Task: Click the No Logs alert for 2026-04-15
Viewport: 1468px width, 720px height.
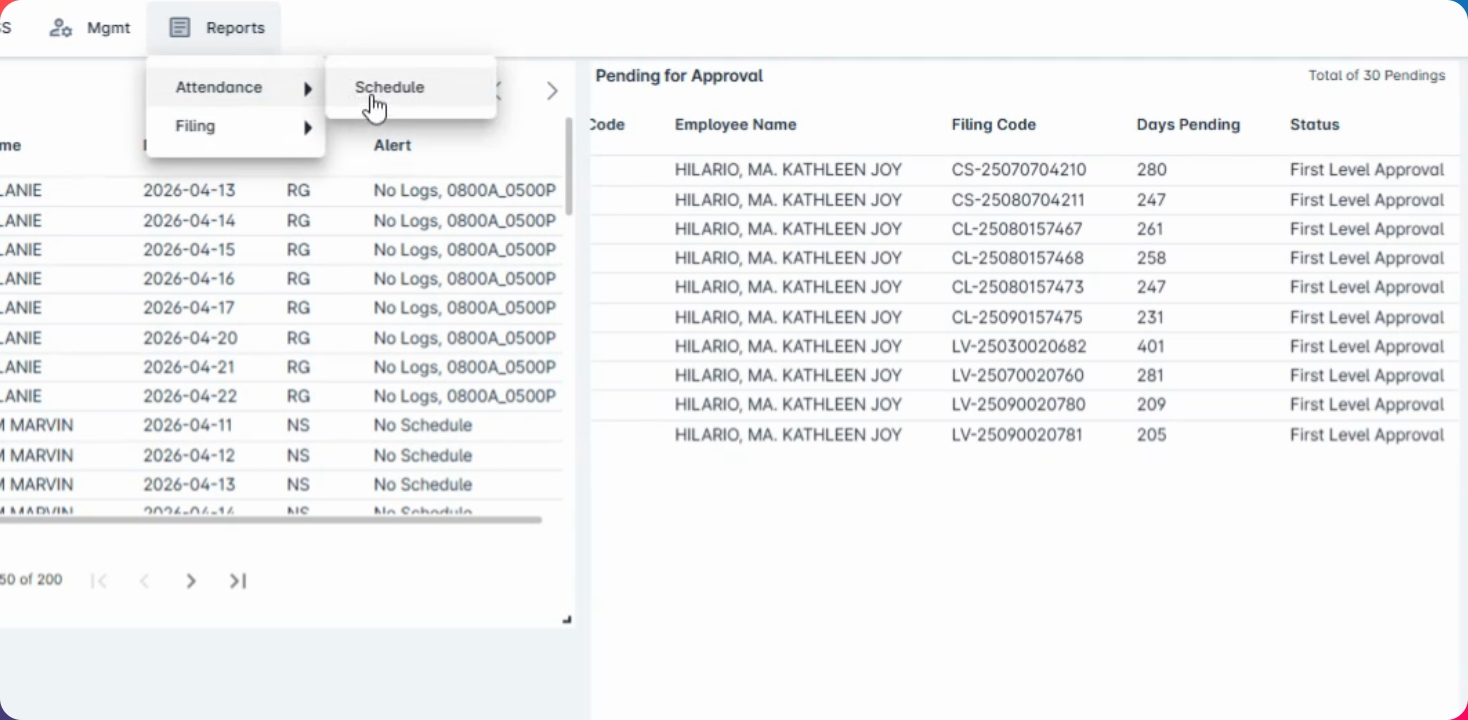Action: (x=465, y=249)
